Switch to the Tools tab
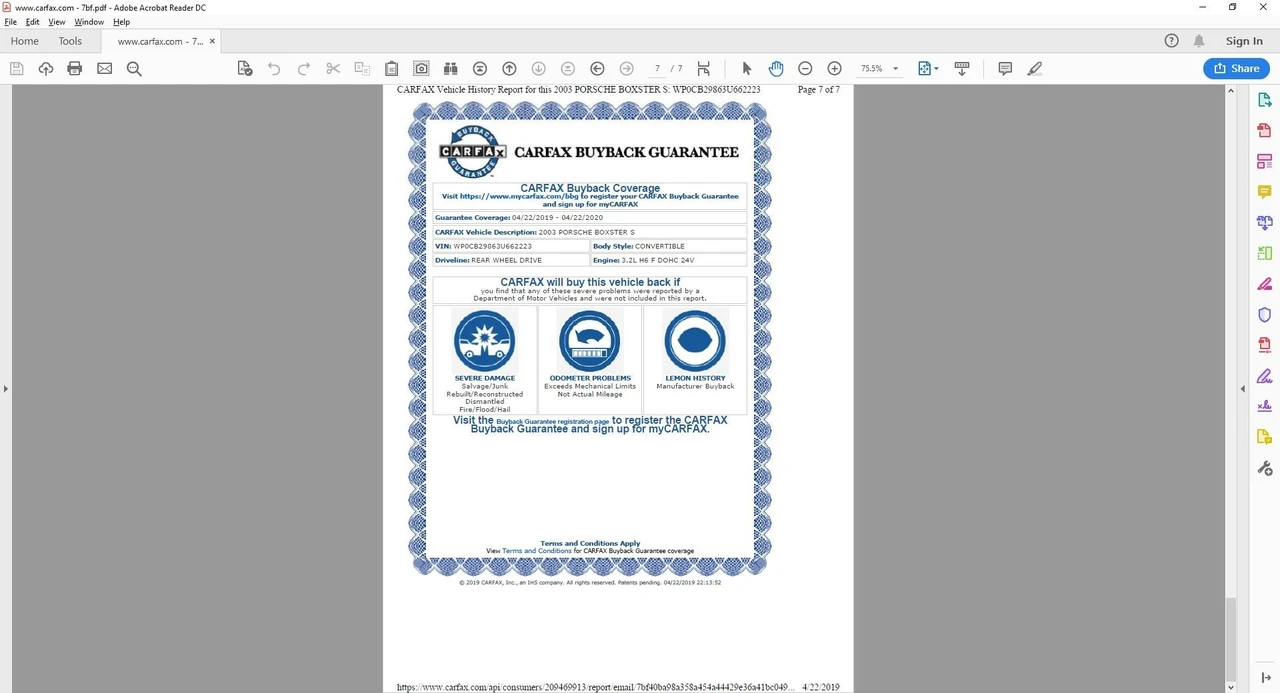 tap(70, 41)
